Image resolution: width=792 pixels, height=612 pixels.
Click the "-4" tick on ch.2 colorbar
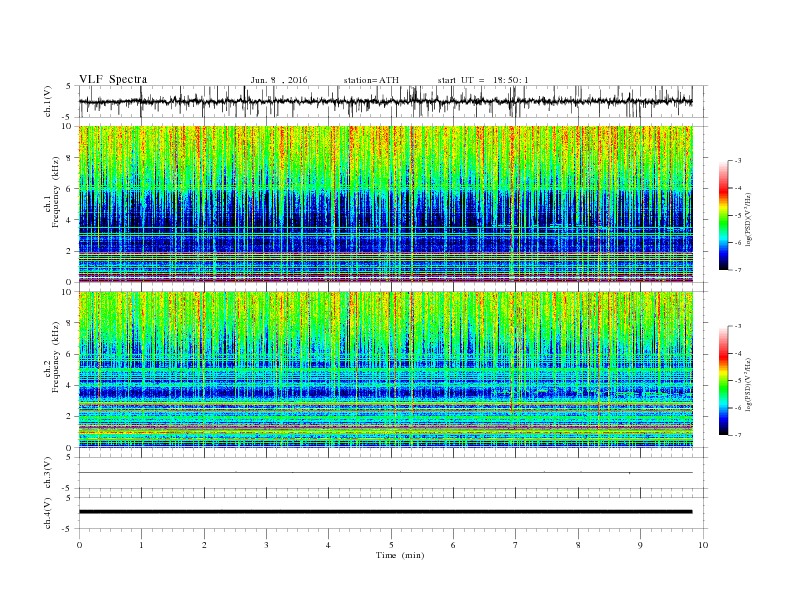(x=737, y=353)
